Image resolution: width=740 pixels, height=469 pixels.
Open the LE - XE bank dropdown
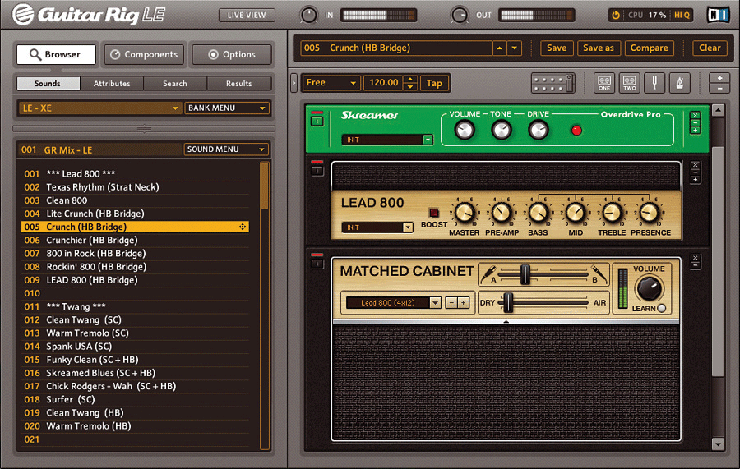coord(100,108)
